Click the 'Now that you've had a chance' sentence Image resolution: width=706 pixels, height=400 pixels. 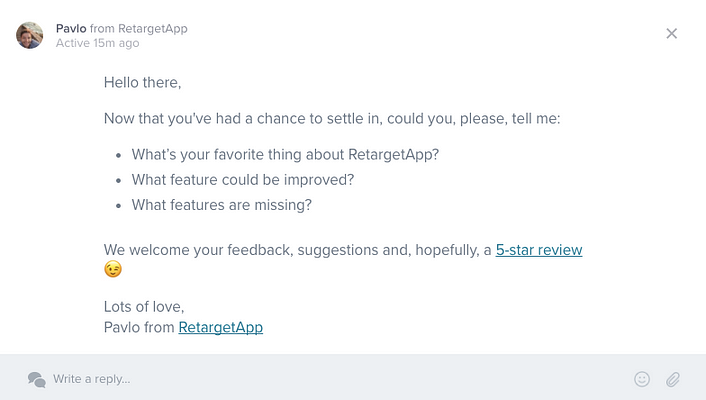pos(332,118)
